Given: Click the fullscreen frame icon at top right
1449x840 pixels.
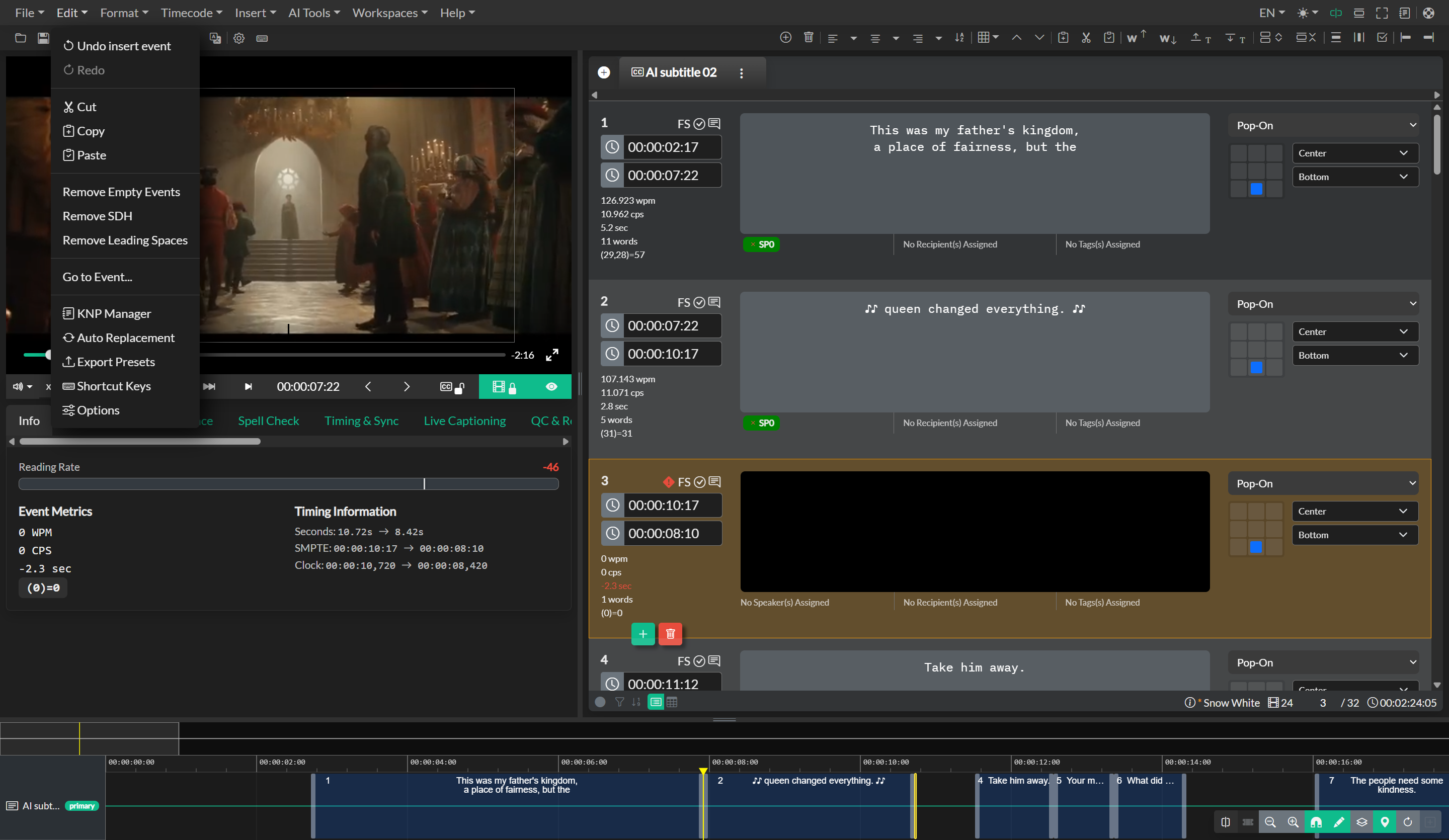Looking at the screenshot, I should [x=1382, y=13].
